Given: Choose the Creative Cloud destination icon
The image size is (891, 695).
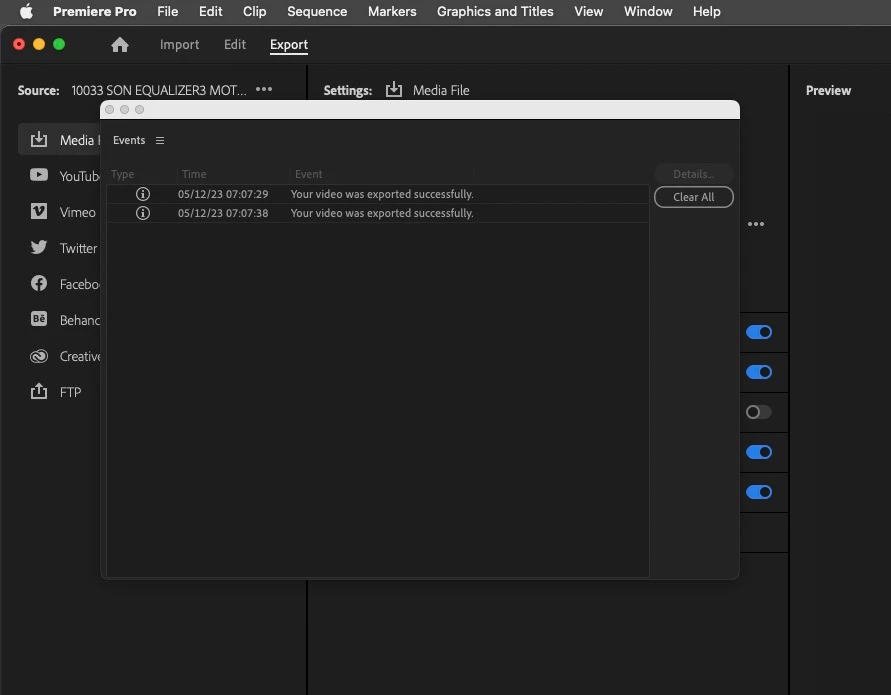Looking at the screenshot, I should (x=39, y=356).
